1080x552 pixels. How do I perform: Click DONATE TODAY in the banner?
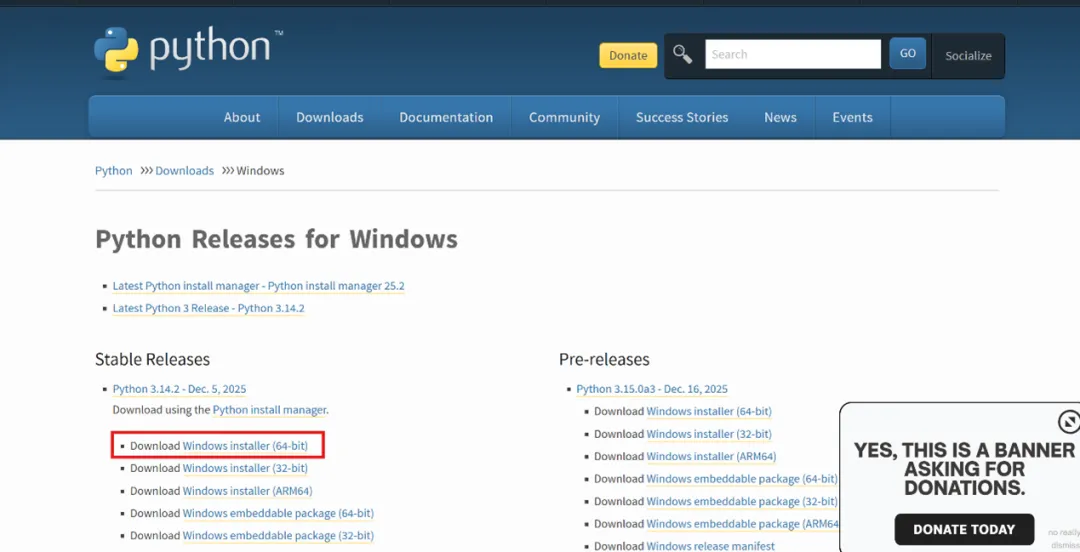pos(964,529)
